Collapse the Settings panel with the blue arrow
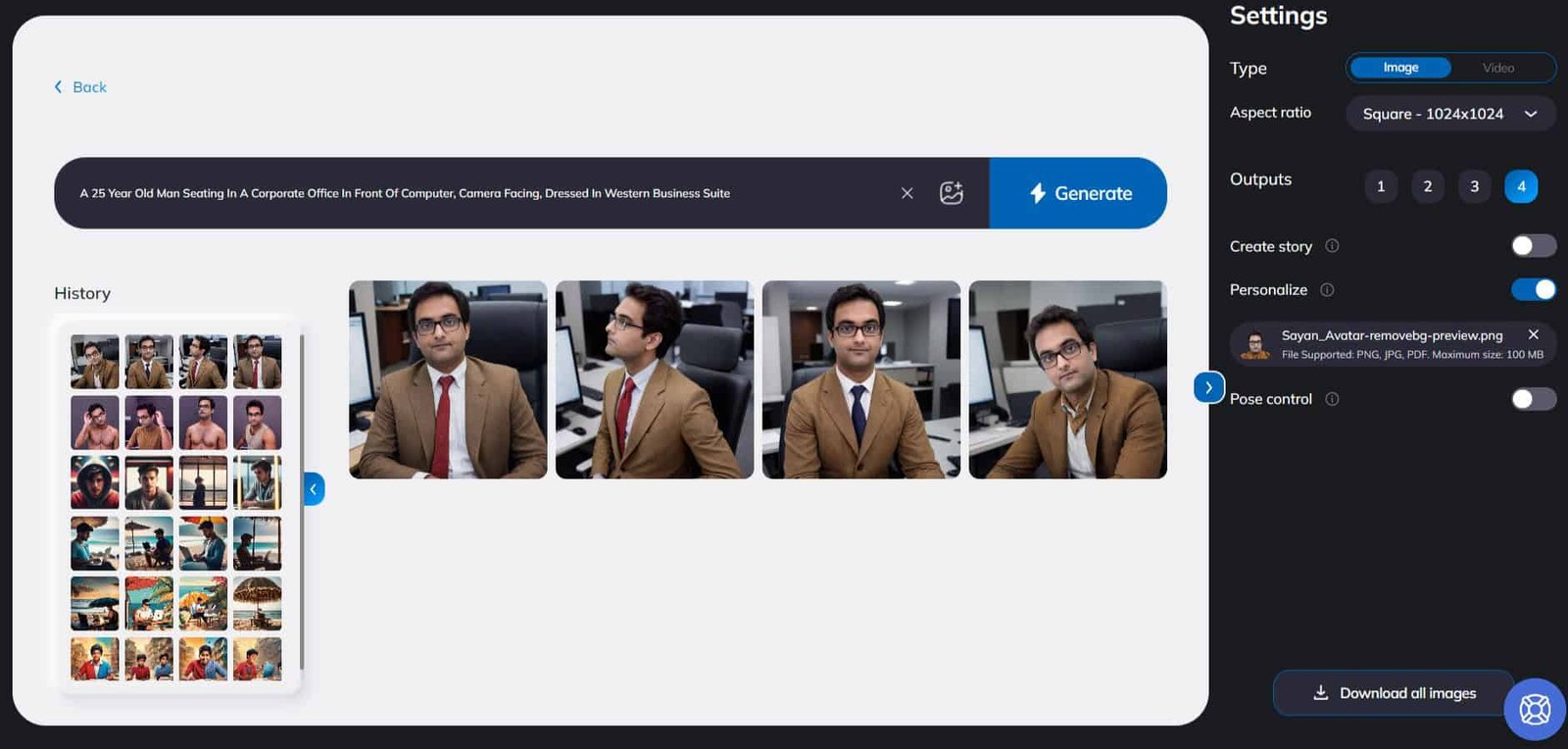 coord(1209,387)
